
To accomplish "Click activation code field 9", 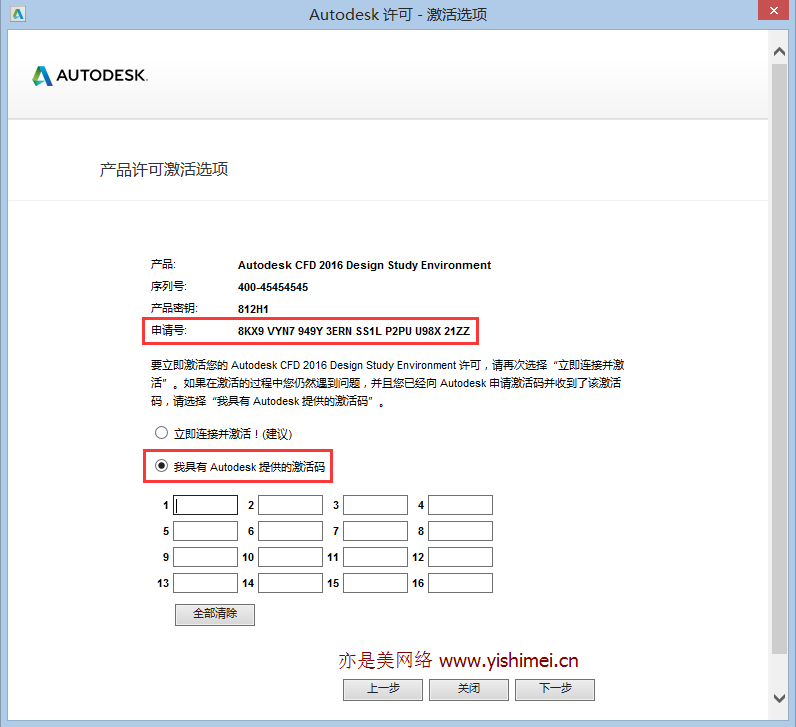I will [206, 557].
